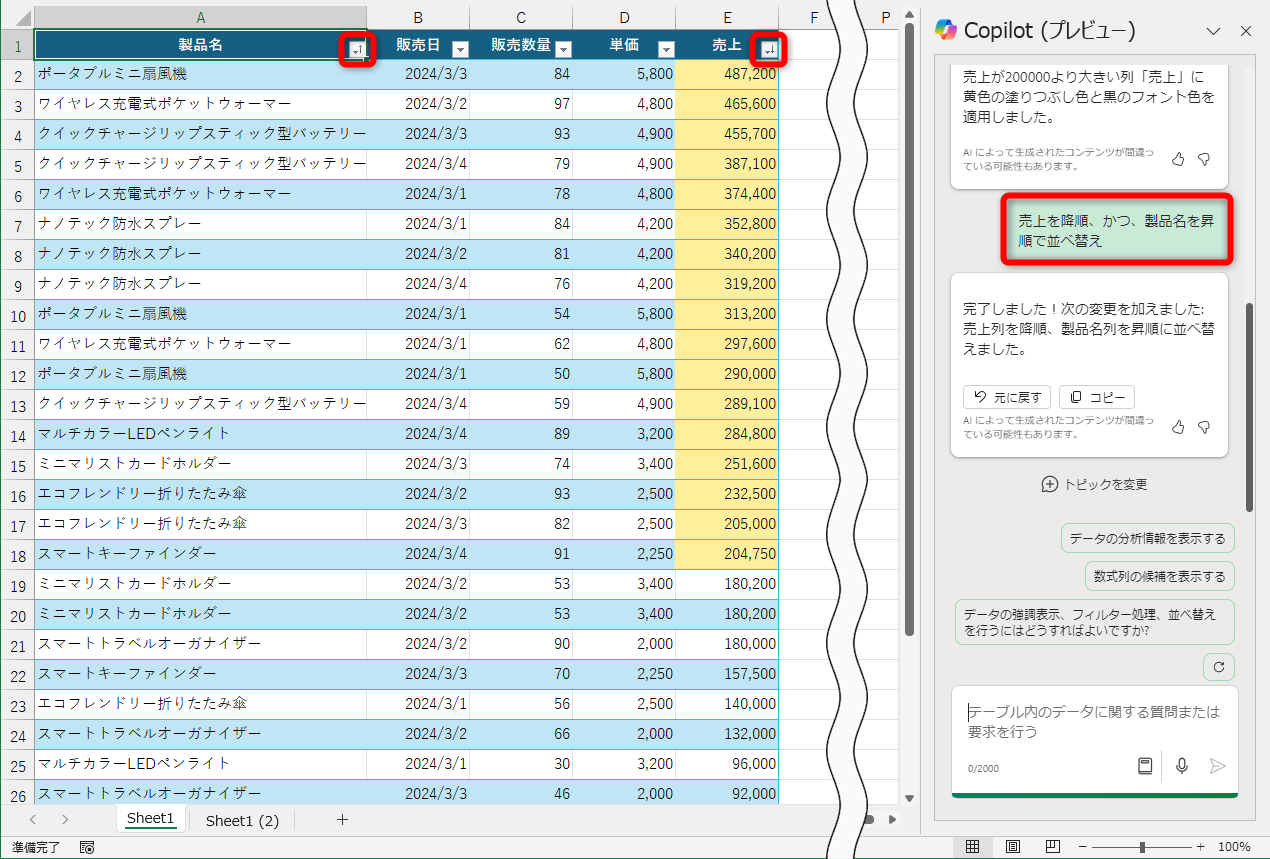Click the accessibility checker icon in the status bar
The height and width of the screenshot is (859, 1270).
[86, 847]
